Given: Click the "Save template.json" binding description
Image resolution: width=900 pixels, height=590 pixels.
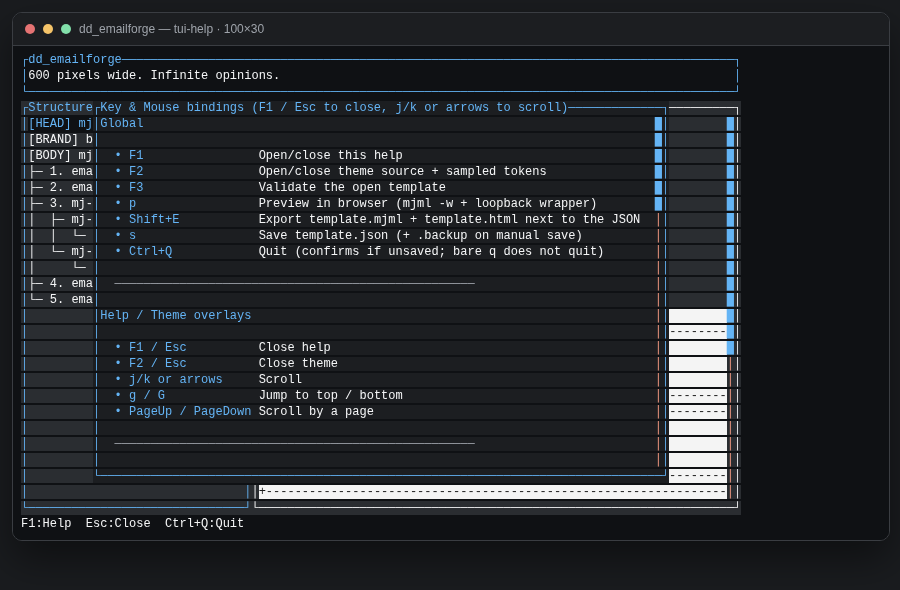Looking at the screenshot, I should (420, 236).
